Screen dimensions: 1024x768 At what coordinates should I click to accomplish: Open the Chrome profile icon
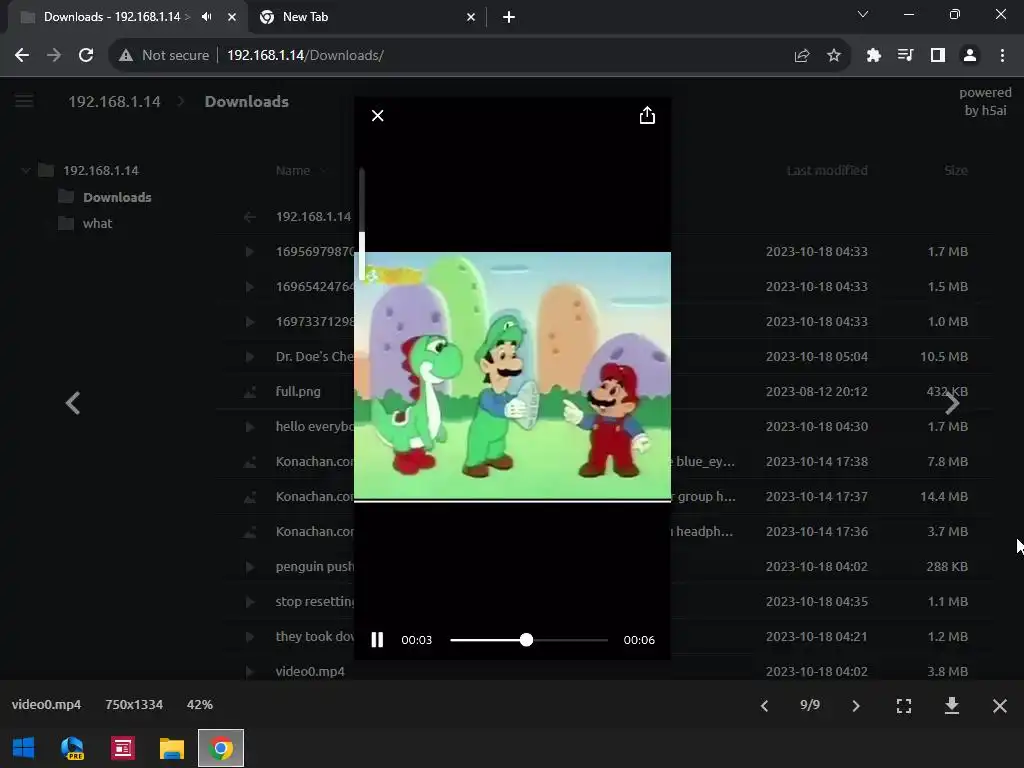click(x=970, y=56)
